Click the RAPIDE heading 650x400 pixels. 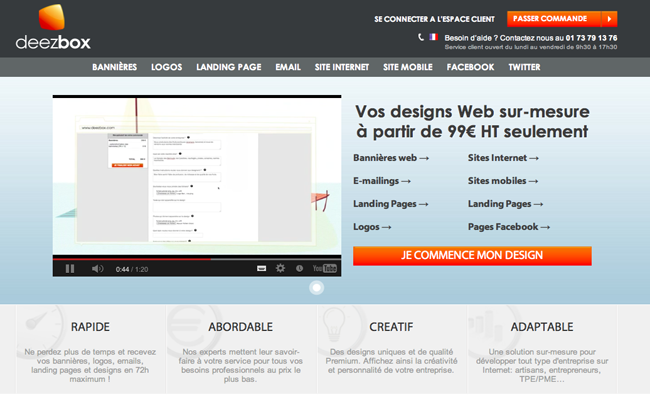point(90,327)
